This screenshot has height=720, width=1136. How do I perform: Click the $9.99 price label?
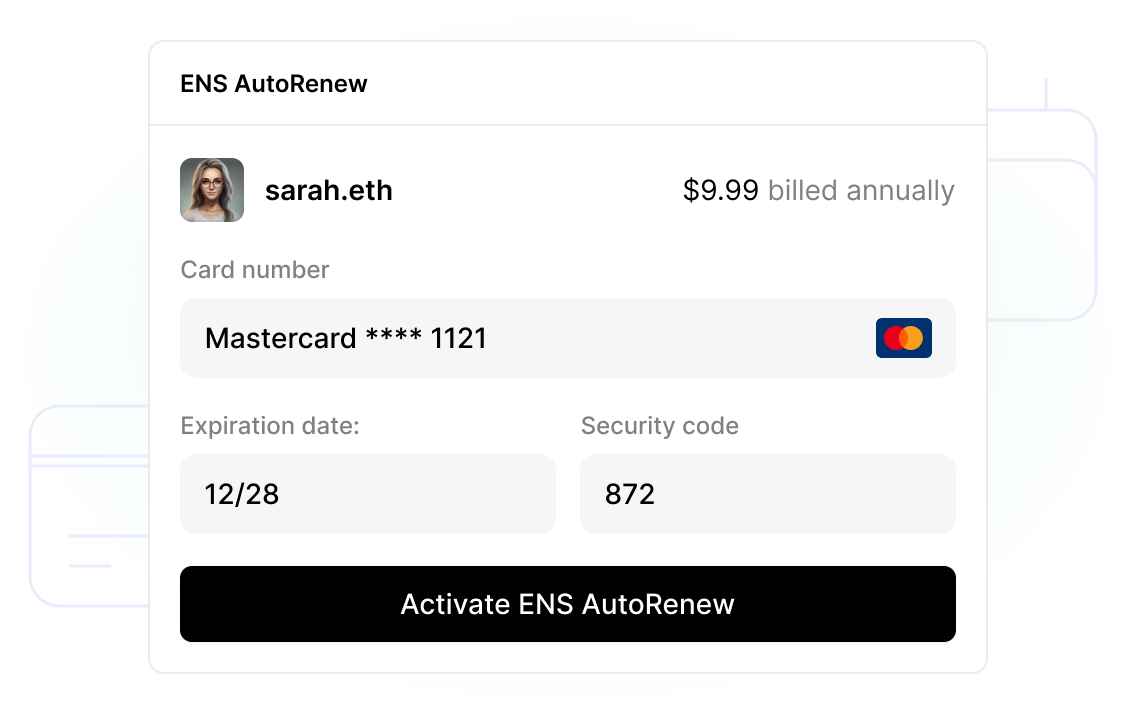point(721,190)
